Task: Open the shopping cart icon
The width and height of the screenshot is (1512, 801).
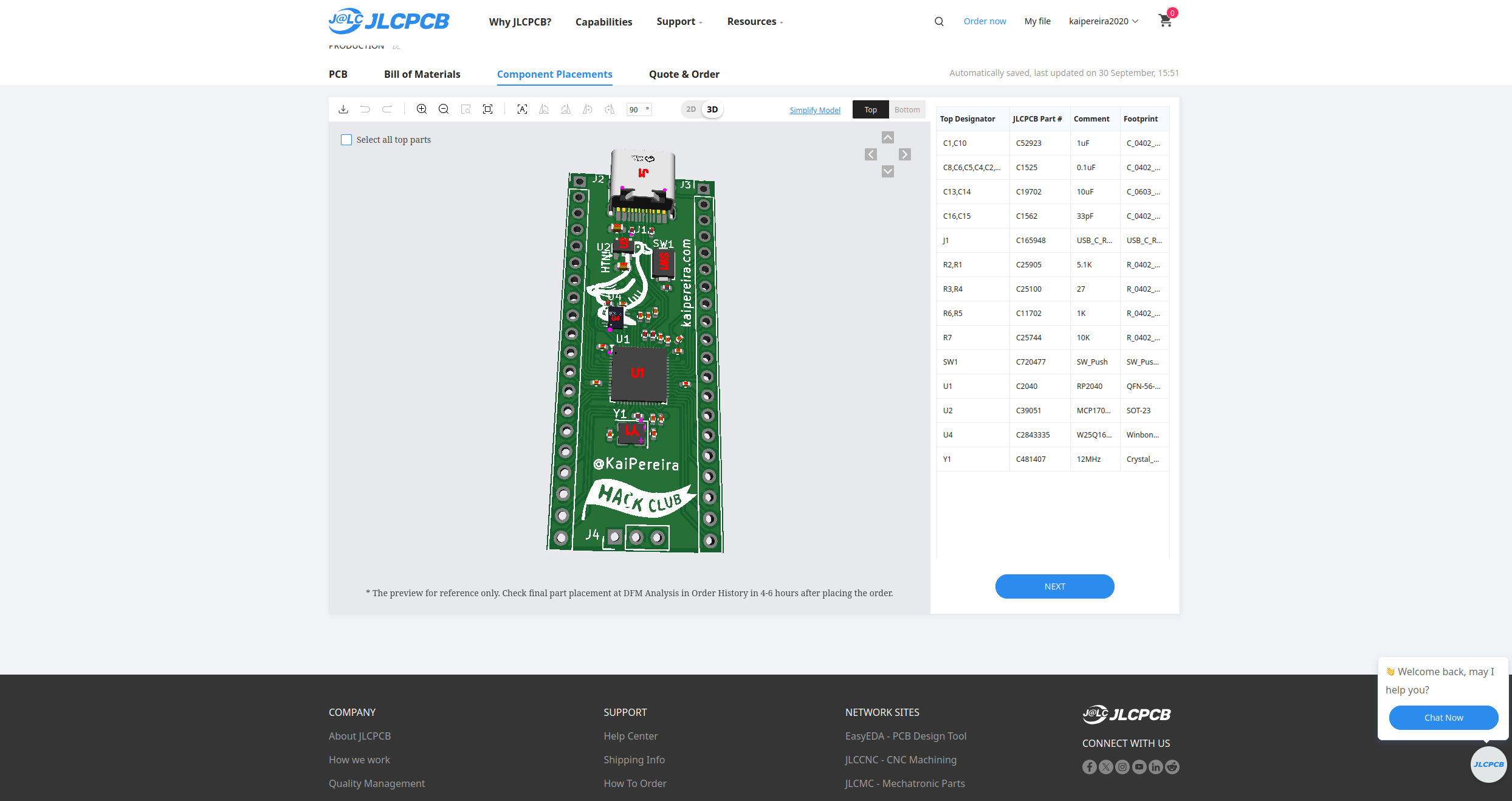Action: [x=1165, y=21]
